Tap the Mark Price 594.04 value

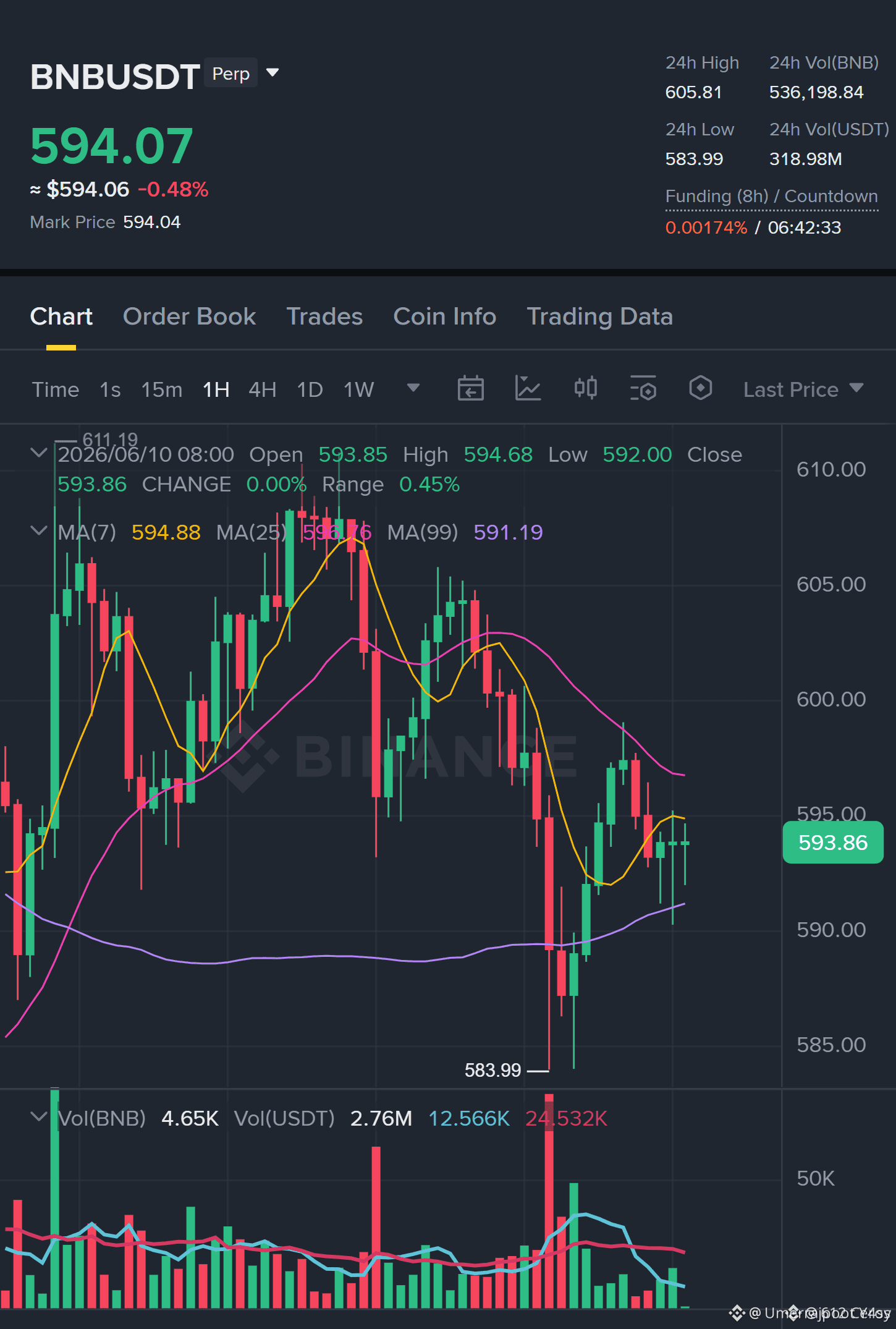[152, 222]
